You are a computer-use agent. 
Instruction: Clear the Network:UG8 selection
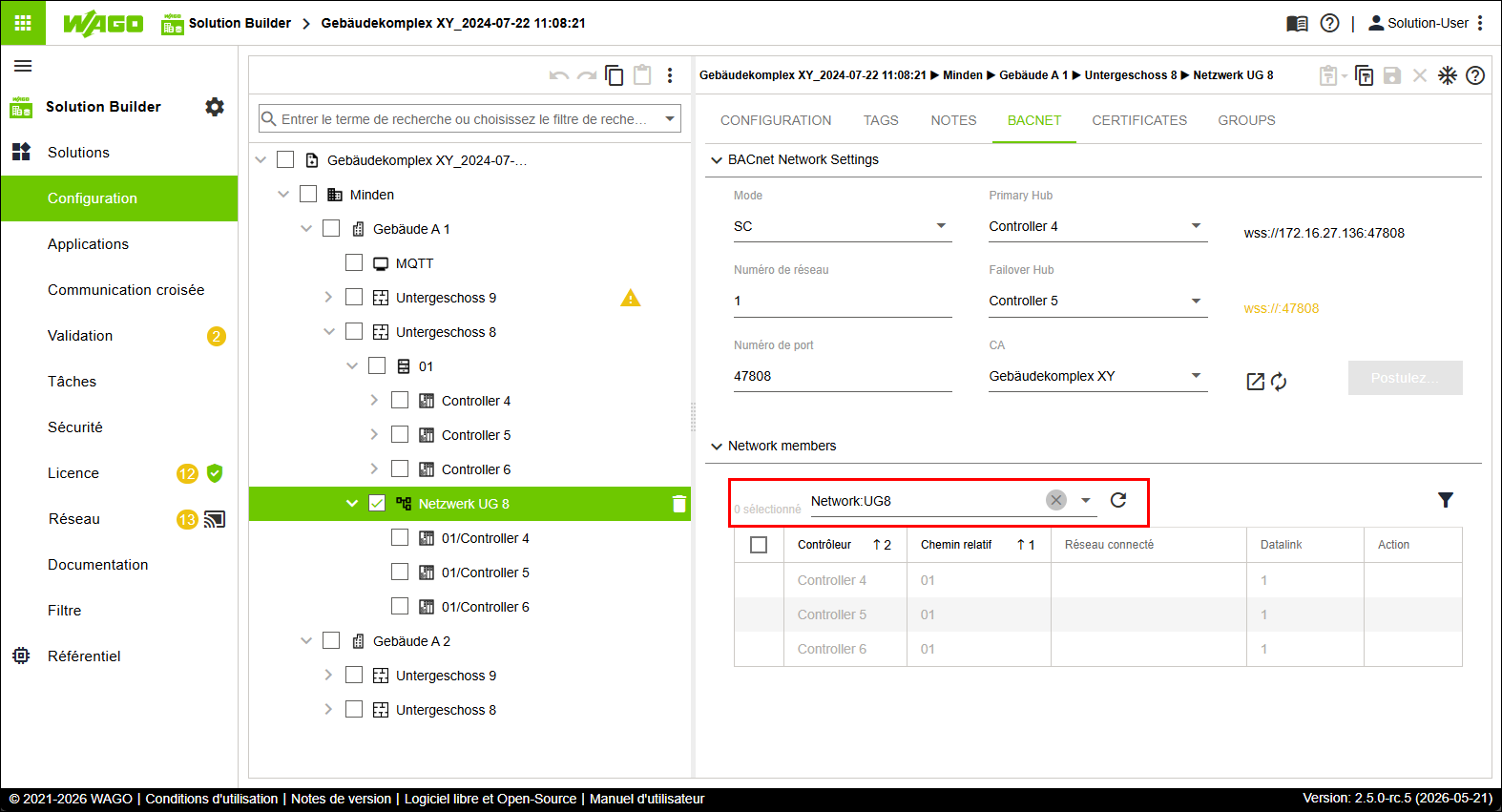click(1056, 500)
